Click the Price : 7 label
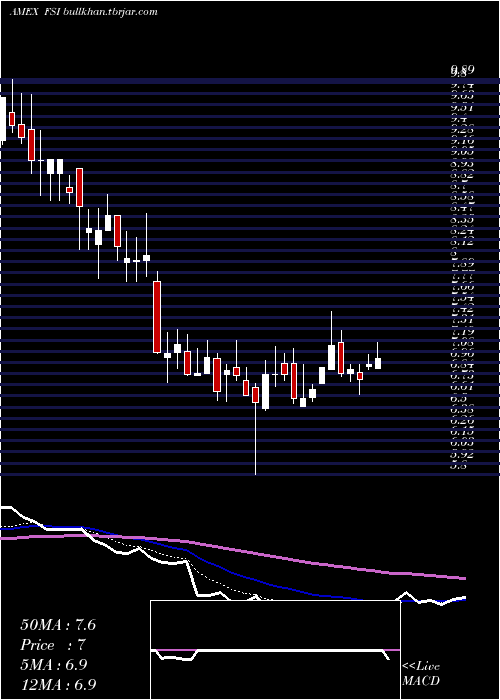 coord(53,645)
